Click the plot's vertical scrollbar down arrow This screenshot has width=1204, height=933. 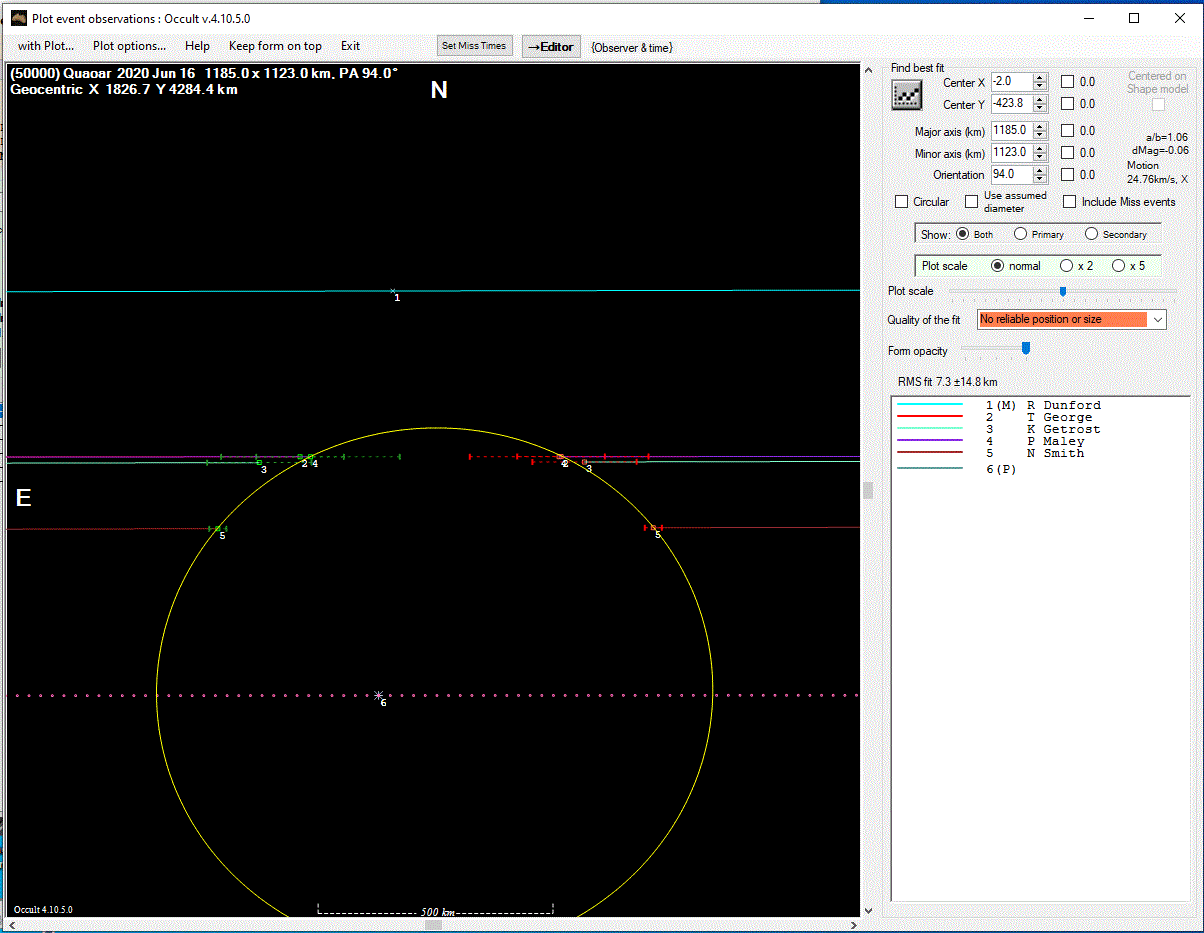[x=868, y=910]
